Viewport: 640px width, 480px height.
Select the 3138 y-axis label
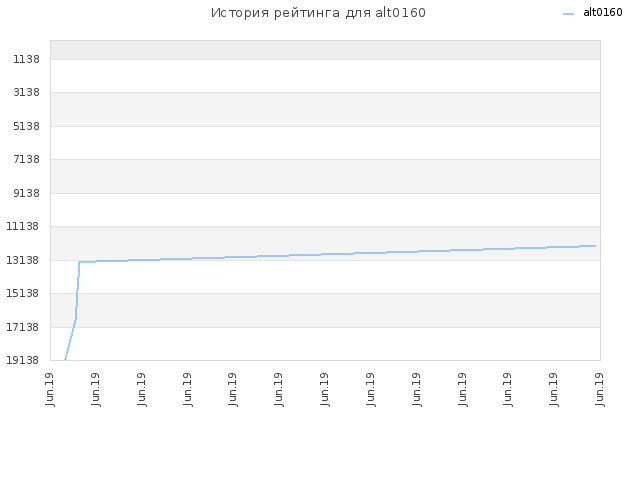[x=27, y=93]
